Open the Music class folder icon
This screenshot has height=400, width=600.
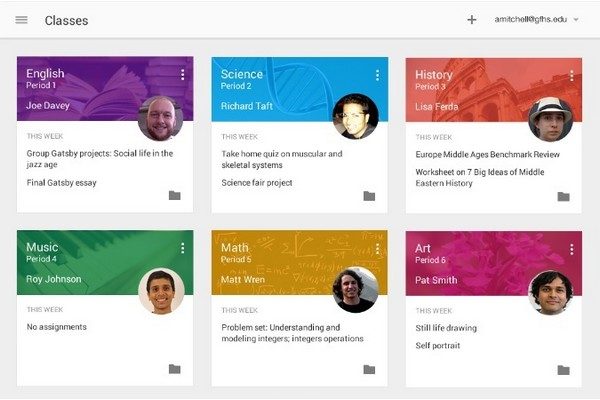[x=175, y=369]
